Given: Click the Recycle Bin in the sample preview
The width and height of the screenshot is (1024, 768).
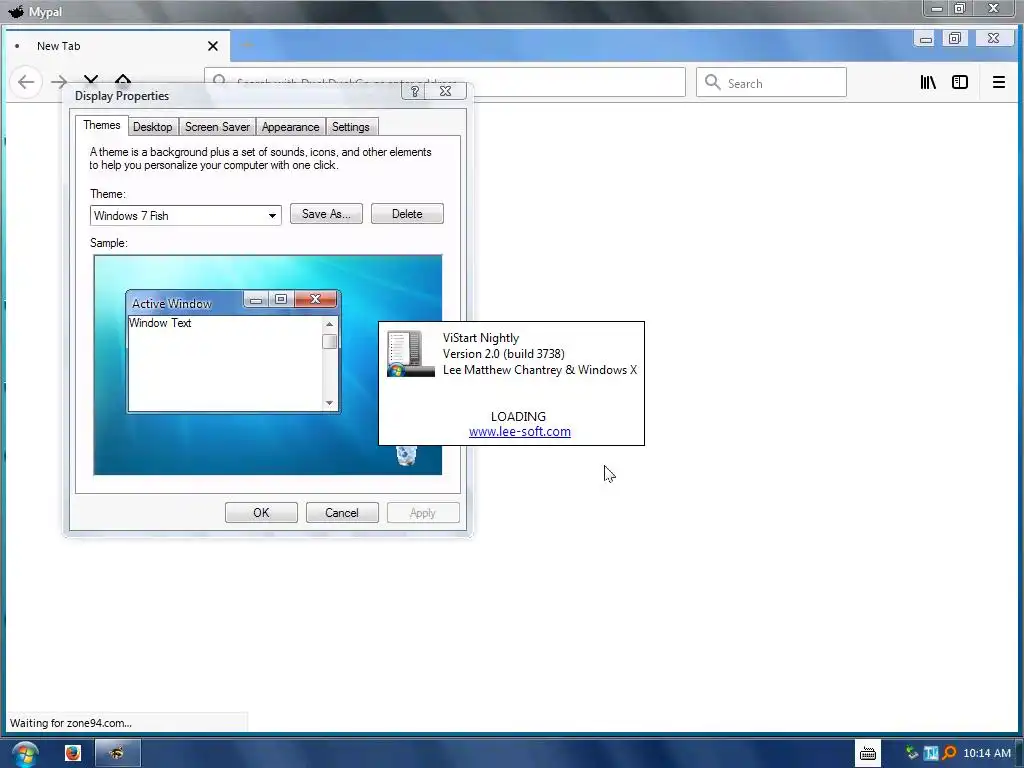Looking at the screenshot, I should point(406,455).
